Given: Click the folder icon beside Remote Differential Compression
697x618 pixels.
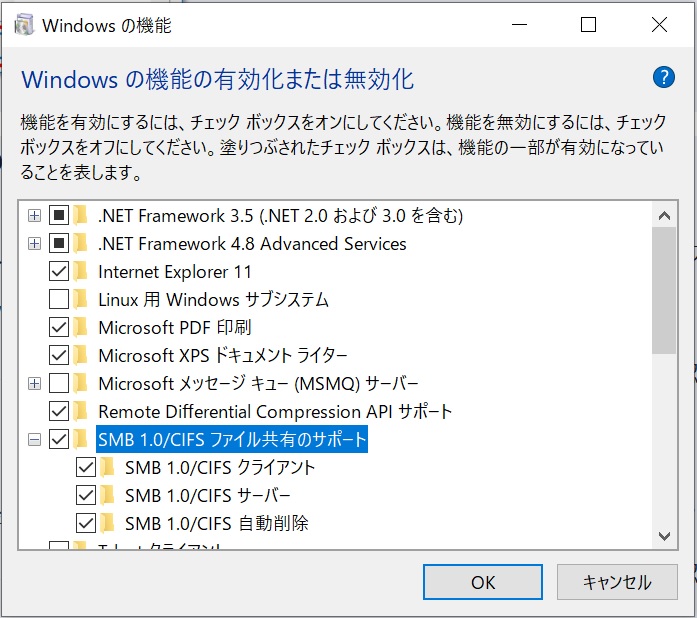Looking at the screenshot, I should (x=80, y=411).
